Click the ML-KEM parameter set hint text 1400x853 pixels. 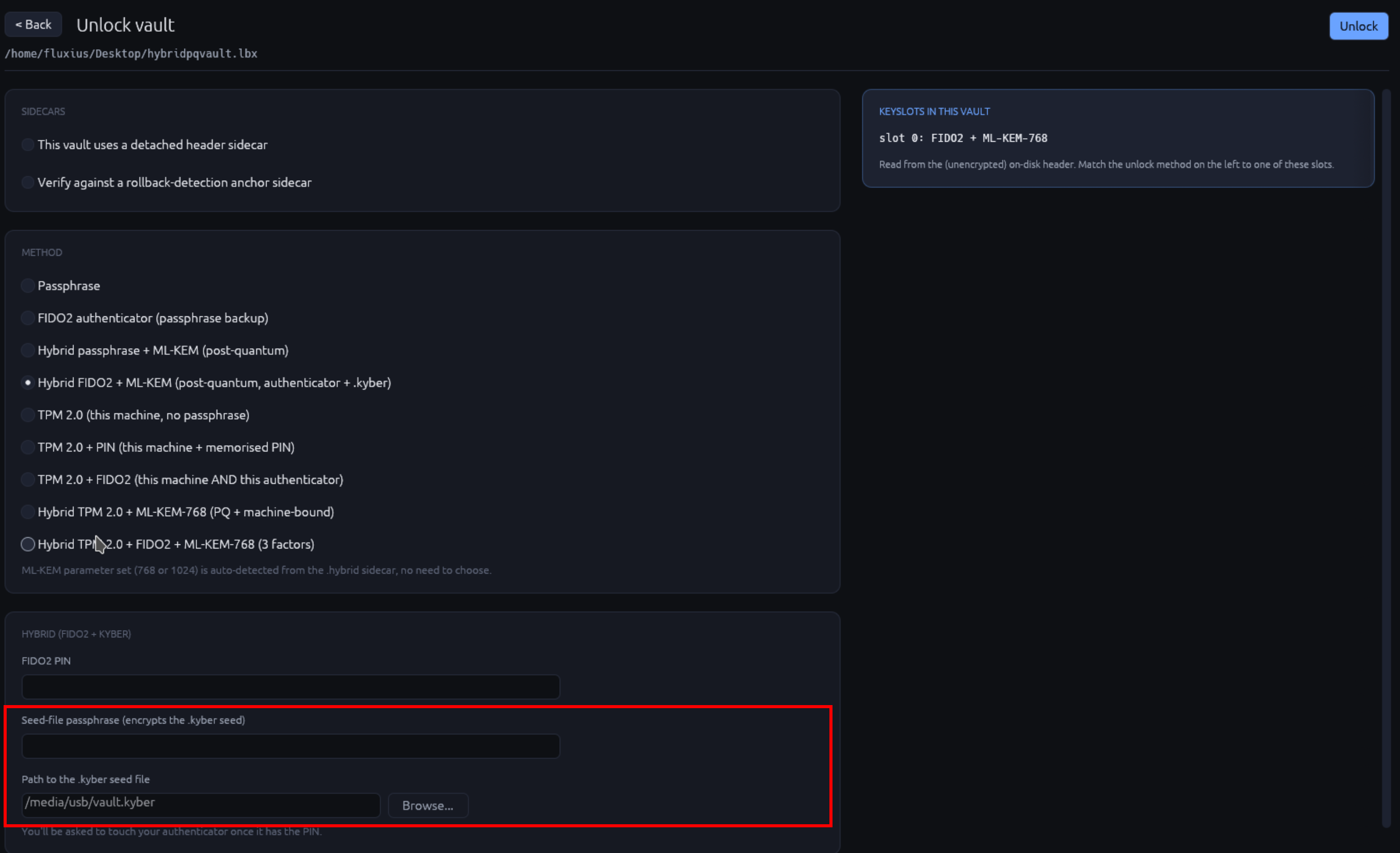click(256, 570)
